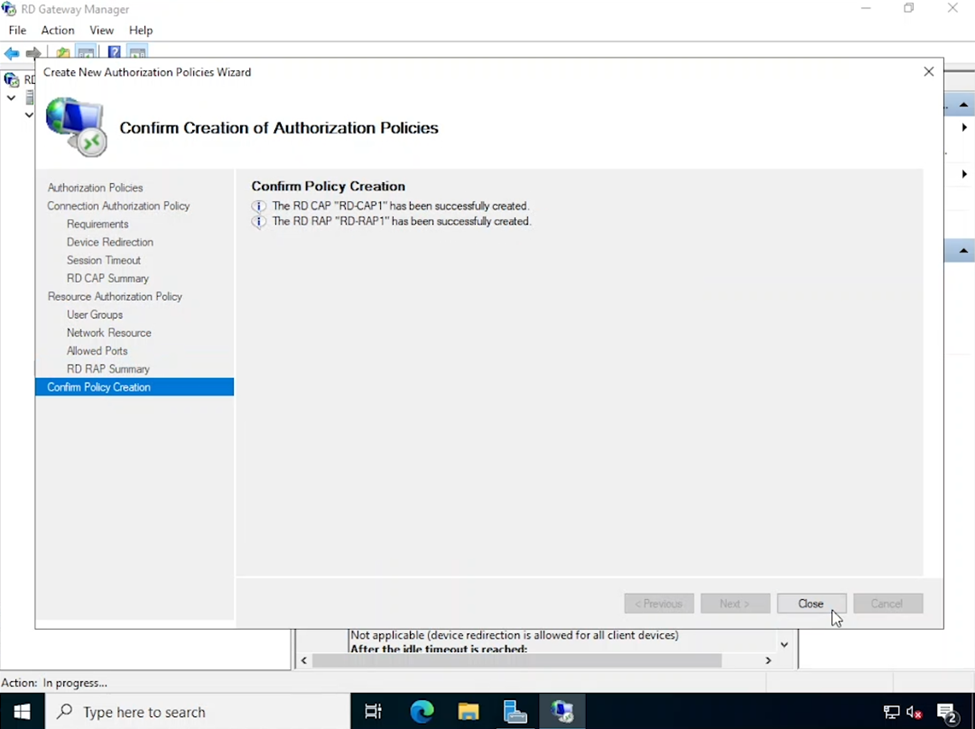Open the View menu
This screenshot has width=975, height=729.
point(101,30)
